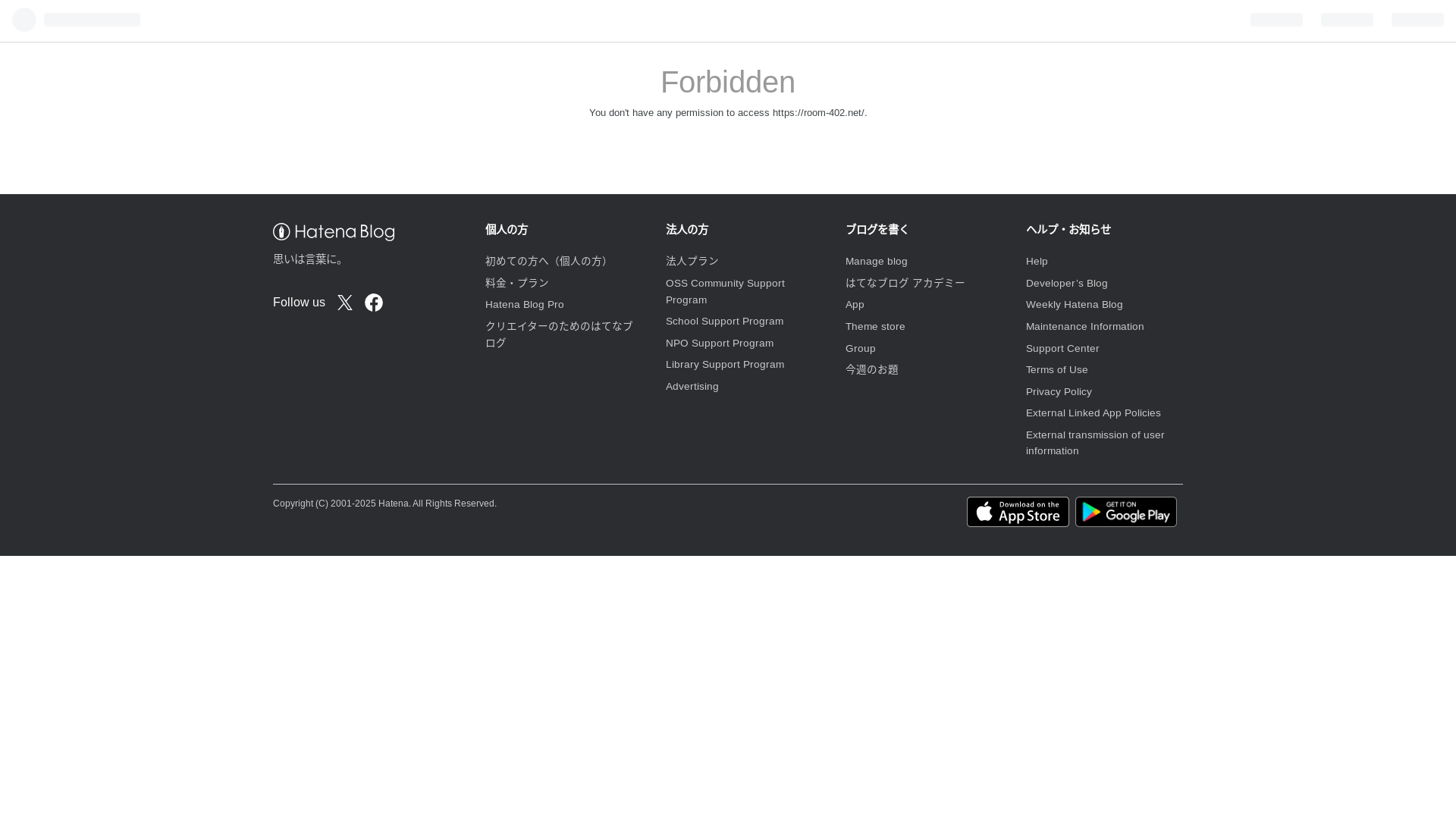This screenshot has width=1456, height=819.
Task: Open Manage blog link
Action: point(877,262)
